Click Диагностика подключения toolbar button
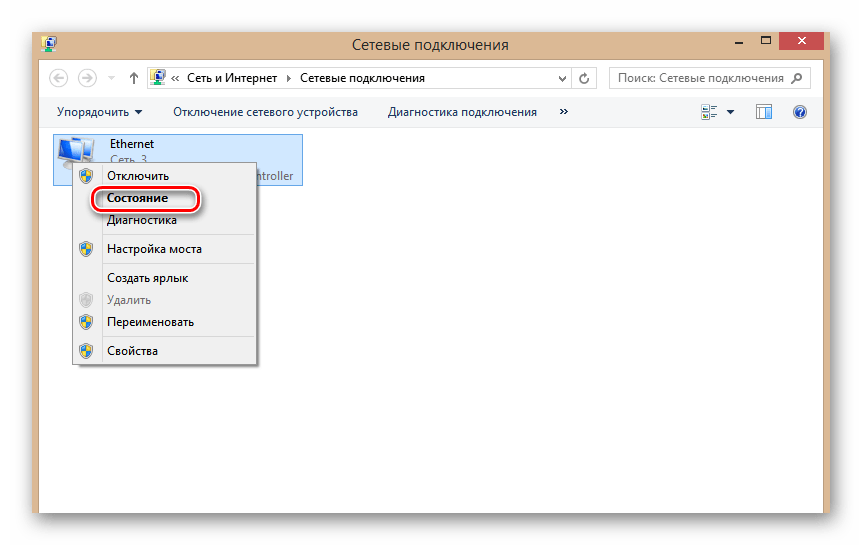This screenshot has height=545, width=862. pos(462,112)
